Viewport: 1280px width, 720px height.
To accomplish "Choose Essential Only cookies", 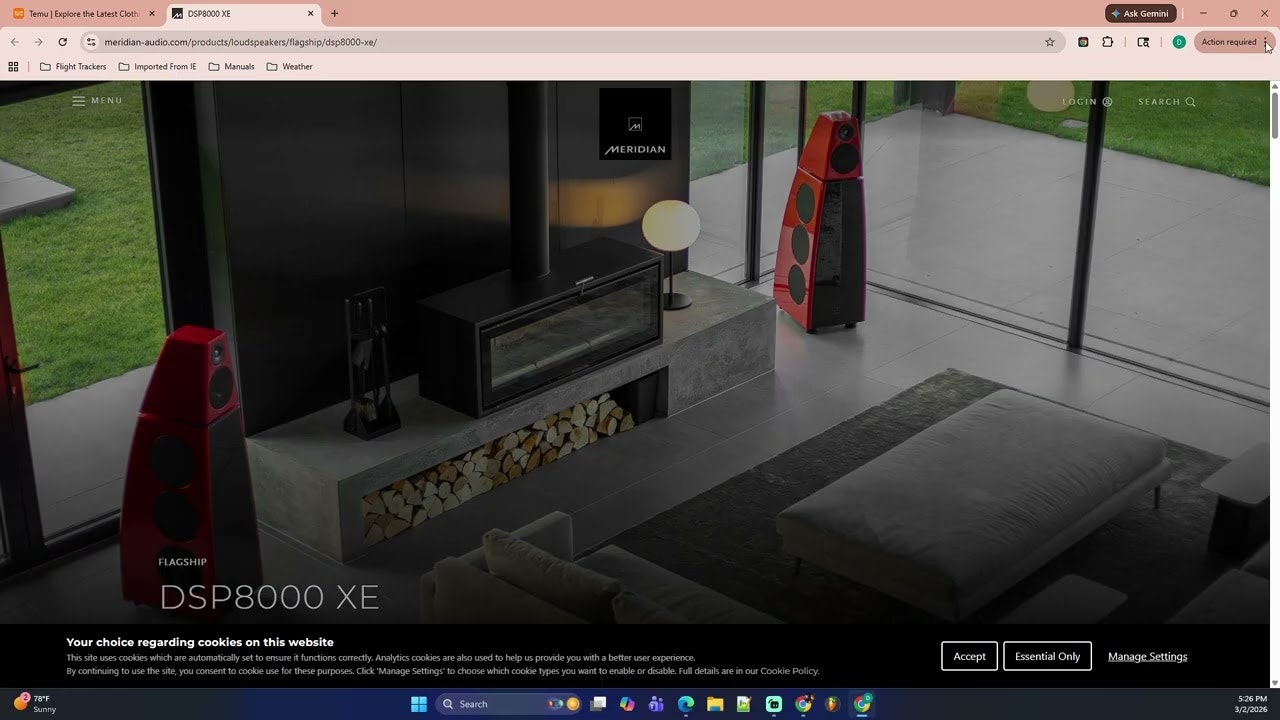I will 1047,656.
